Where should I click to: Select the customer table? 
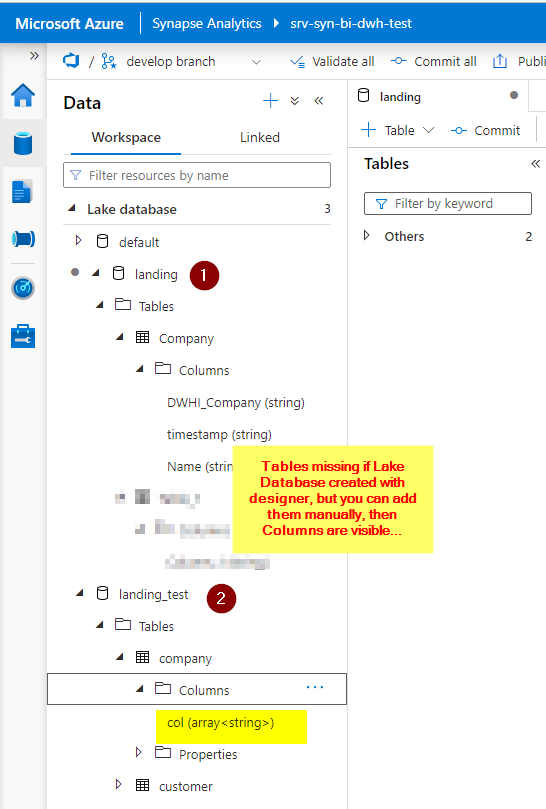click(185, 786)
